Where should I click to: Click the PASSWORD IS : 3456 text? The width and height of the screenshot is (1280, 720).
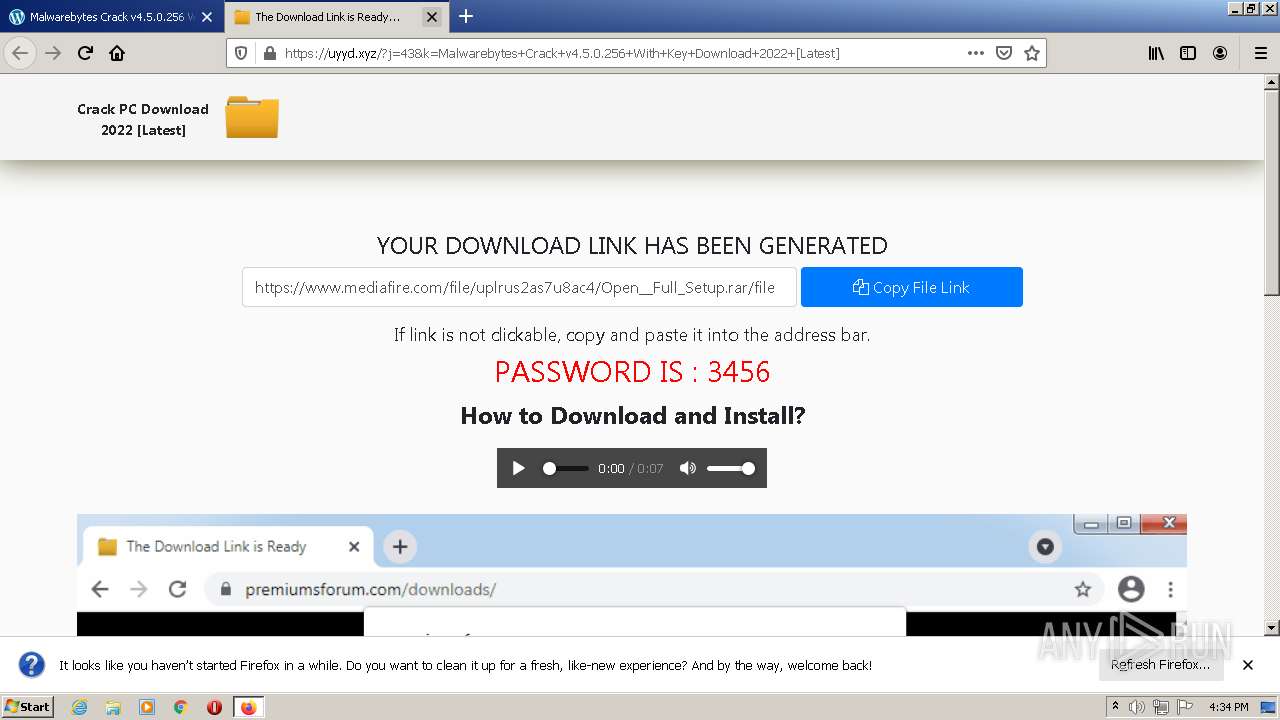(x=632, y=372)
